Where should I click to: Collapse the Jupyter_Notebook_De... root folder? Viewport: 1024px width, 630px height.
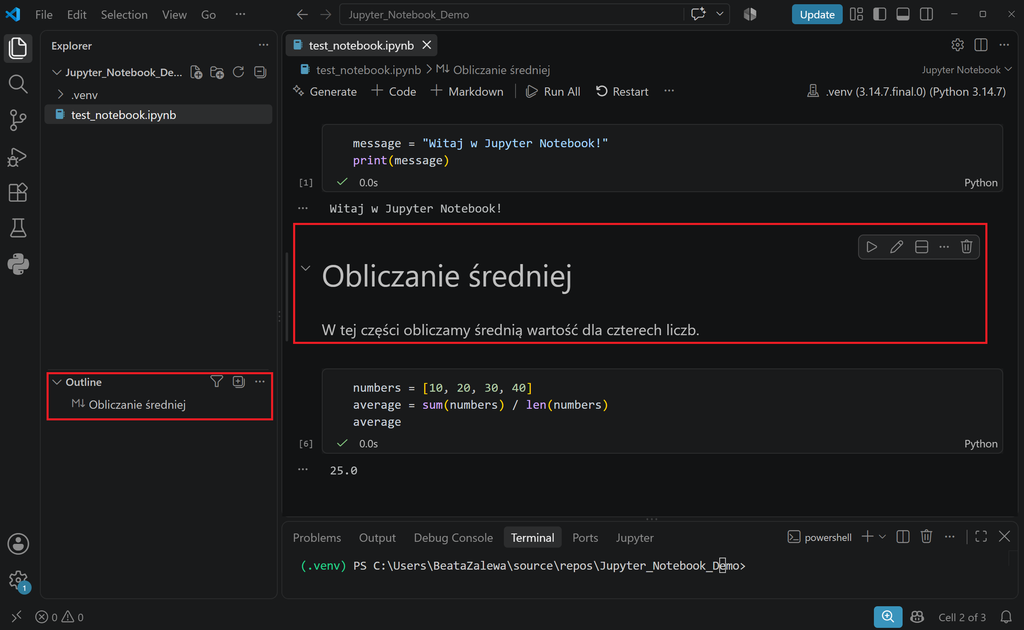pos(57,72)
